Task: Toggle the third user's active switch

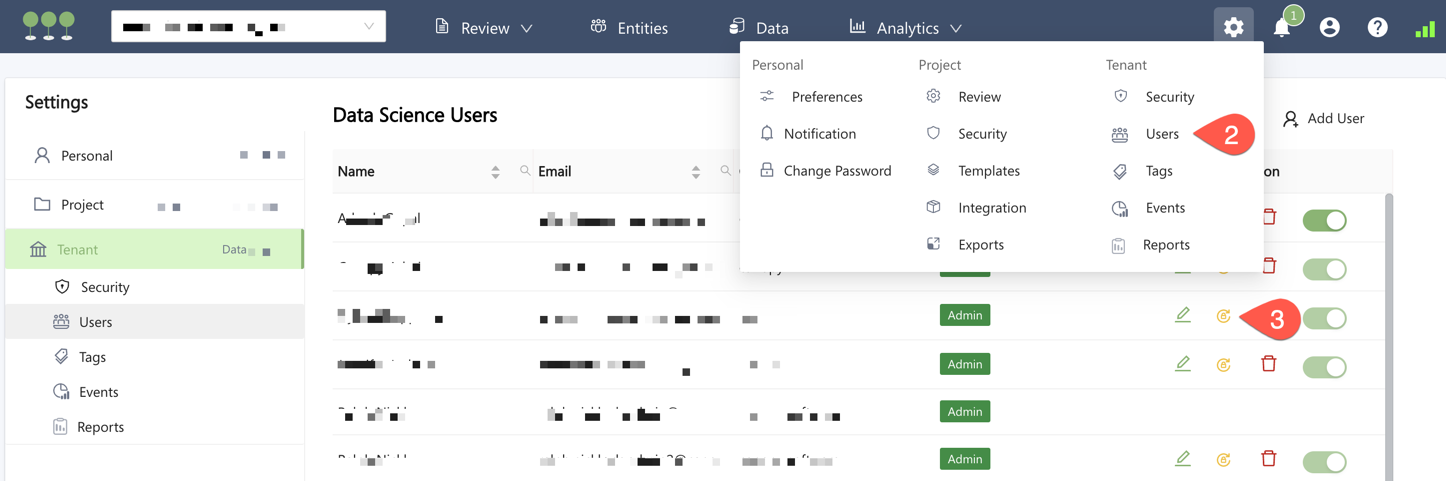Action: pos(1324,318)
